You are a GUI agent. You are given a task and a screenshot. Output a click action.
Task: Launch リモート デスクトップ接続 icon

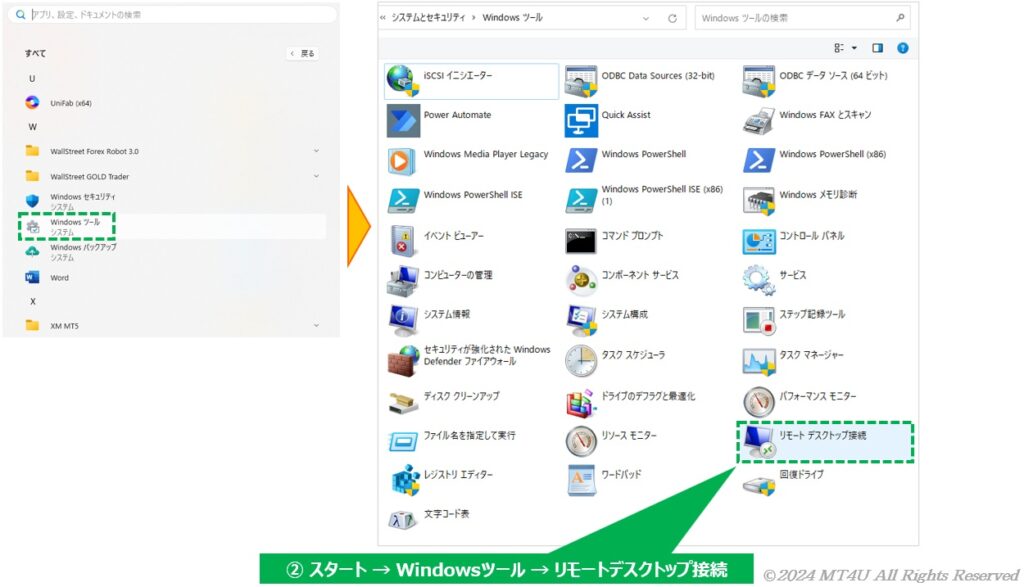759,442
